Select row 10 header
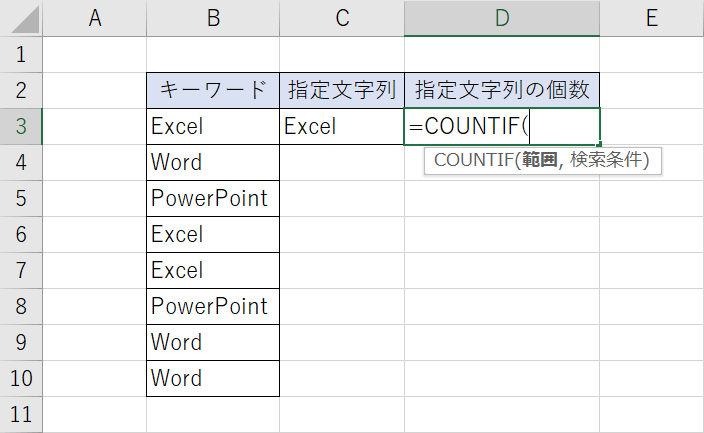The width and height of the screenshot is (704, 433). click(21, 378)
